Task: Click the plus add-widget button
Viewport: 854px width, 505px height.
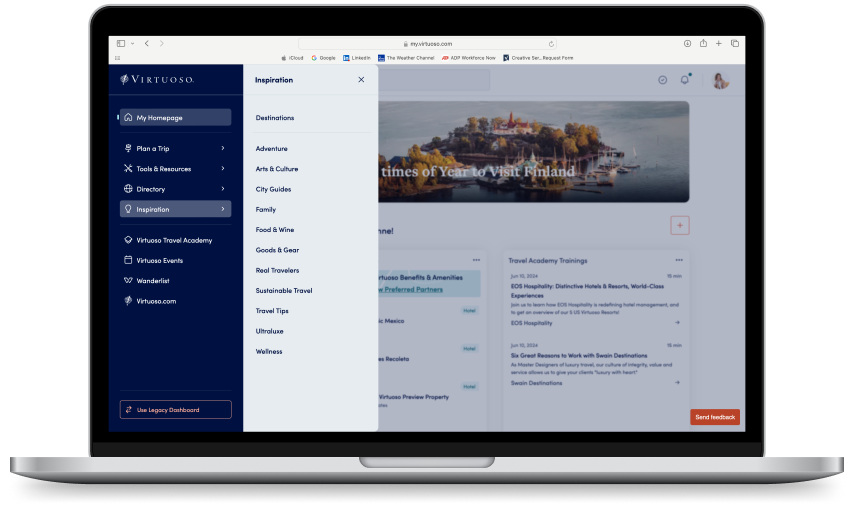Action: click(680, 226)
